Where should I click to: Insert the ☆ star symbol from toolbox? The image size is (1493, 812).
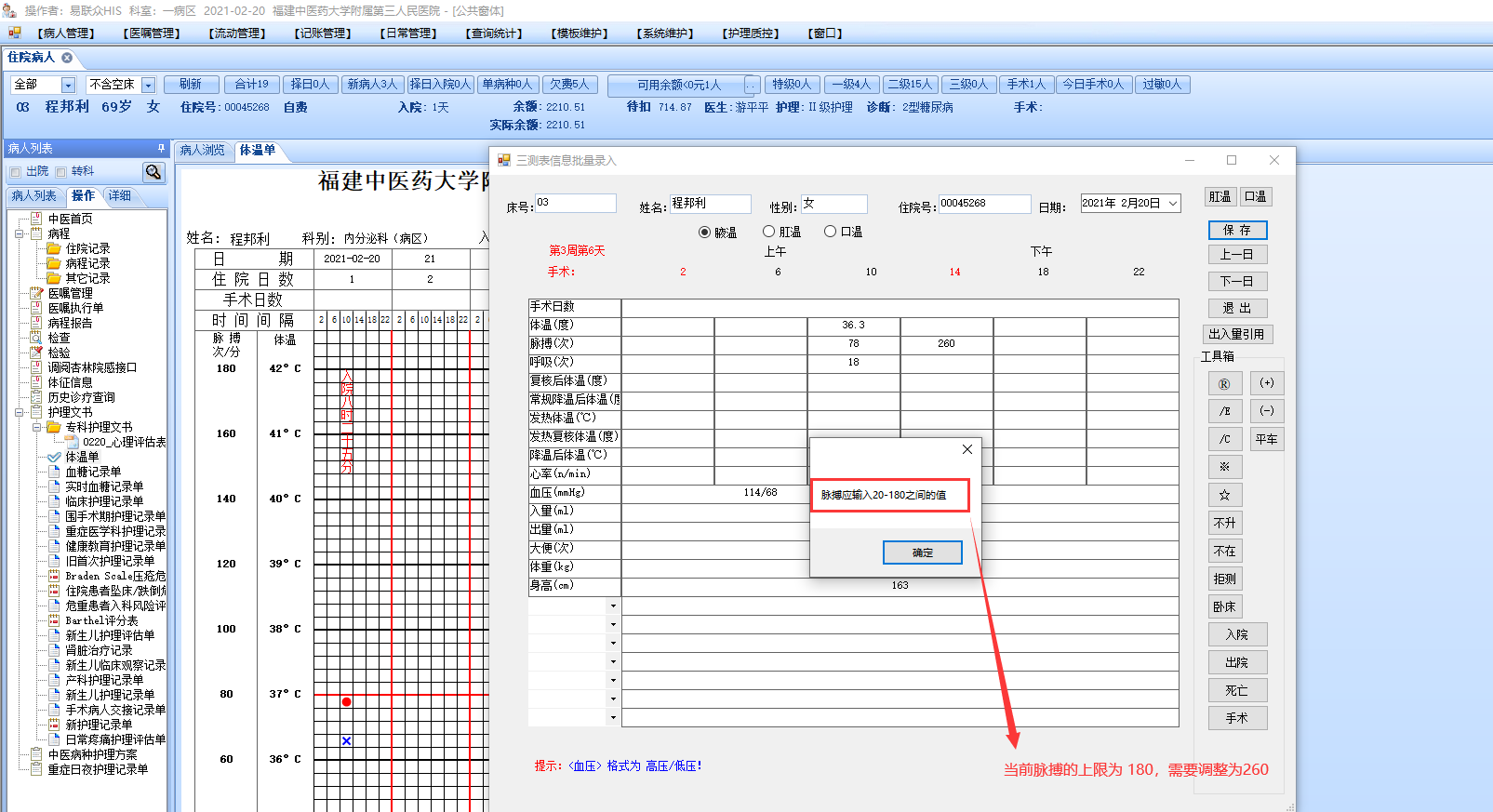tap(1224, 495)
